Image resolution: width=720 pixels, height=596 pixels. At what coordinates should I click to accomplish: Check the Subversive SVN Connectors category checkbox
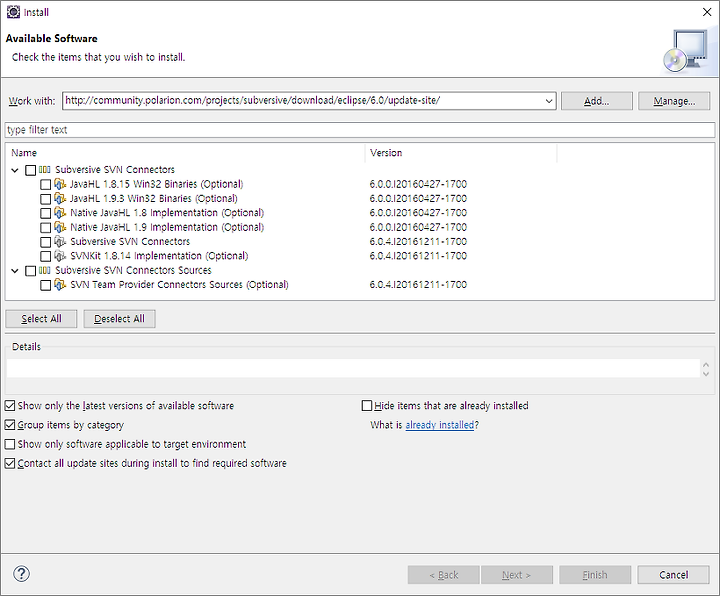[x=31, y=170]
